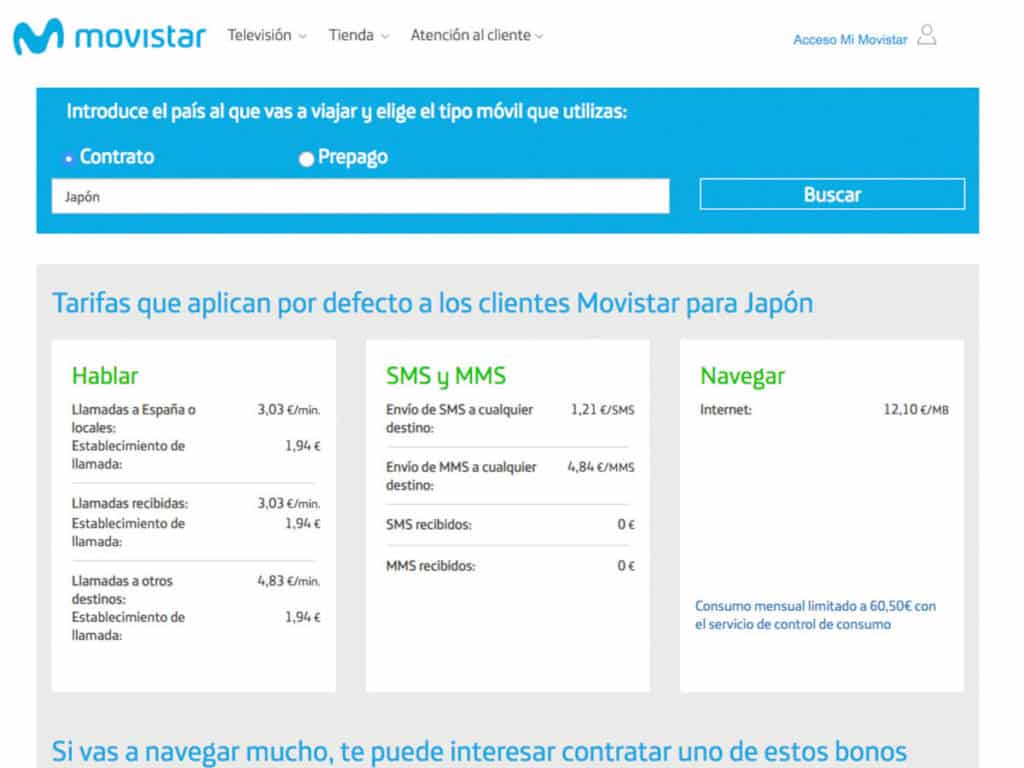Click 'Llamadas a España o locales:' label
1024x768 pixels.
pyautogui.click(x=134, y=419)
